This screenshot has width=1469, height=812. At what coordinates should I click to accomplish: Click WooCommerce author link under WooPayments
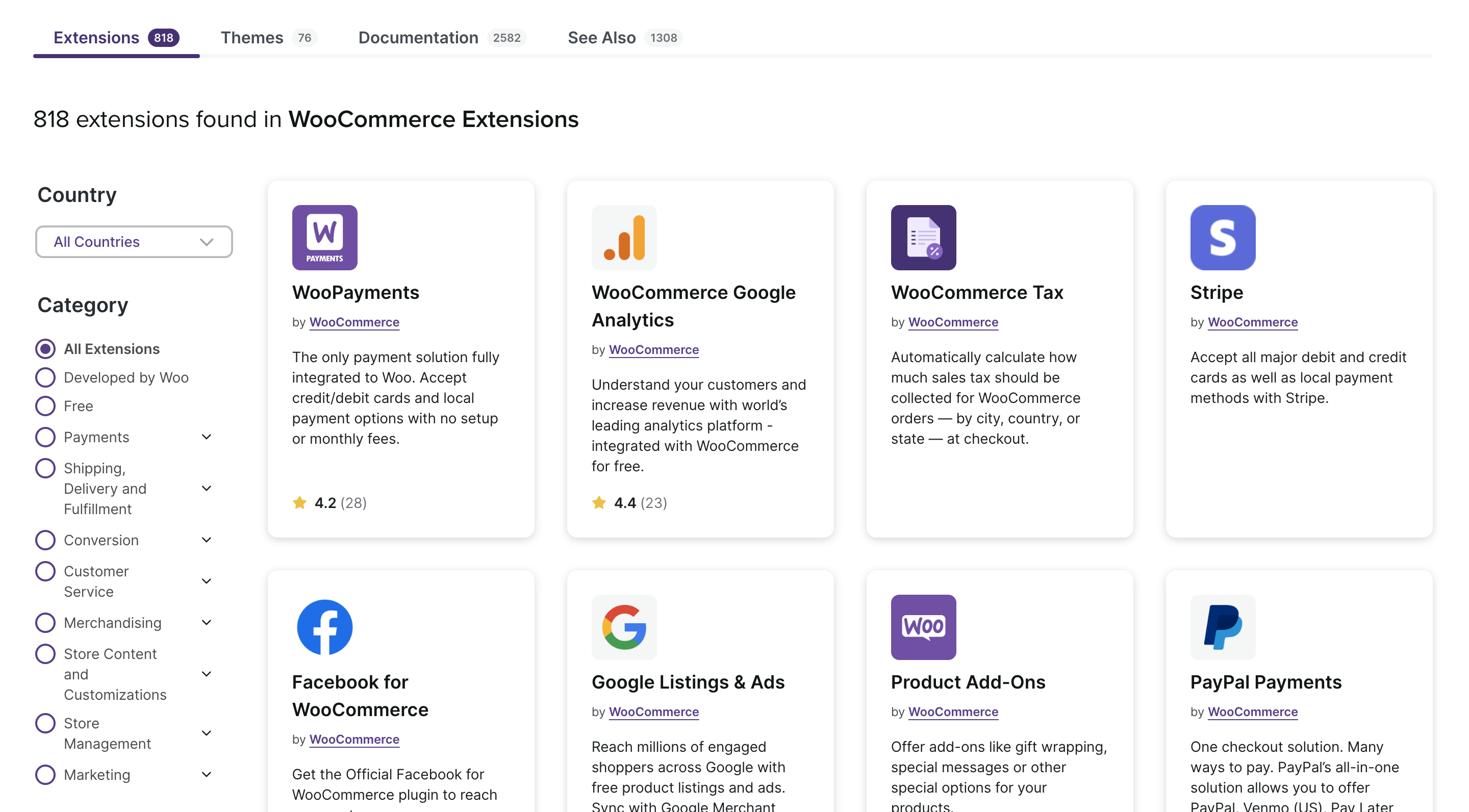[354, 322]
